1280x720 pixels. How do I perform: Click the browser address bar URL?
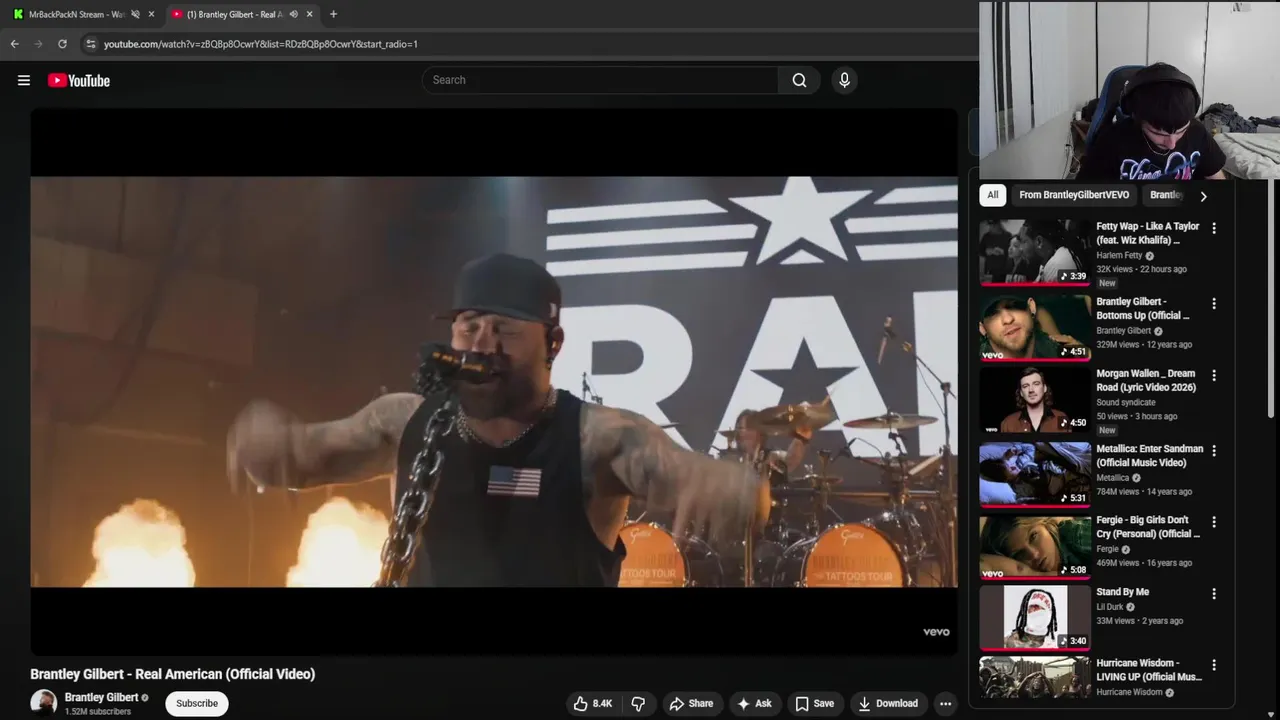tap(260, 44)
